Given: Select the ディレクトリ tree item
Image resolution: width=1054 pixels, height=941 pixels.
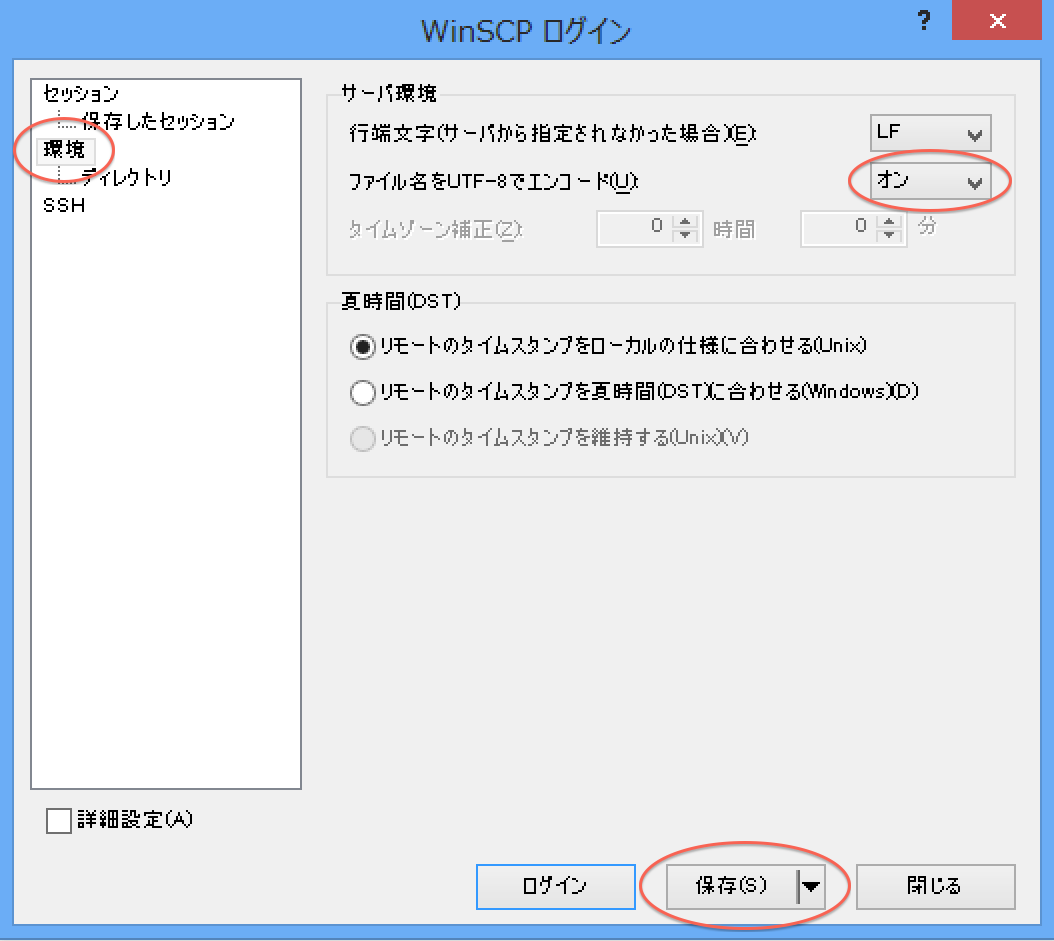Looking at the screenshot, I should click(126, 177).
